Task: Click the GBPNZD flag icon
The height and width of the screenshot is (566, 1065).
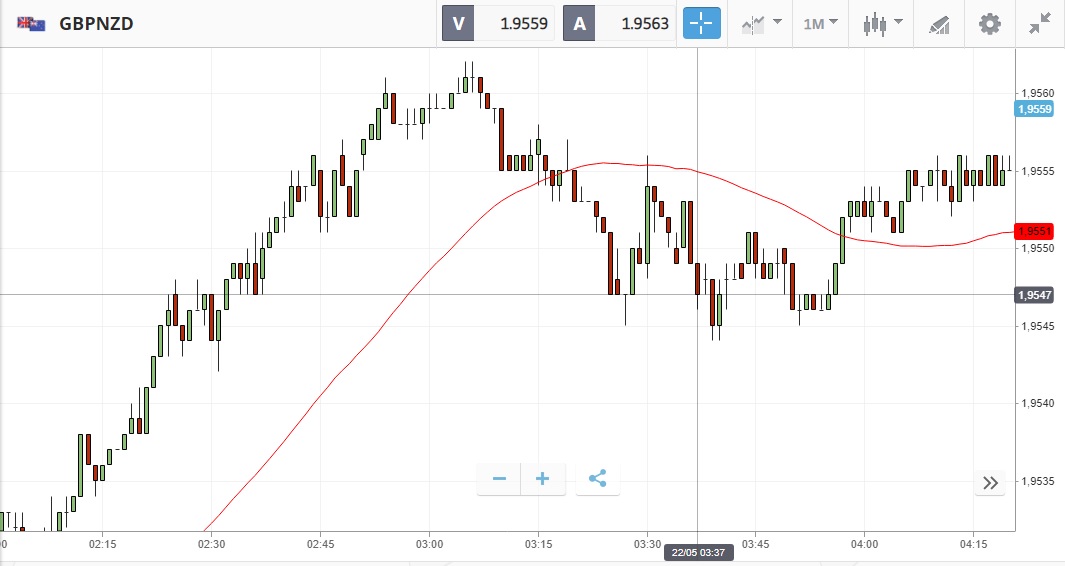Action: coord(31,23)
